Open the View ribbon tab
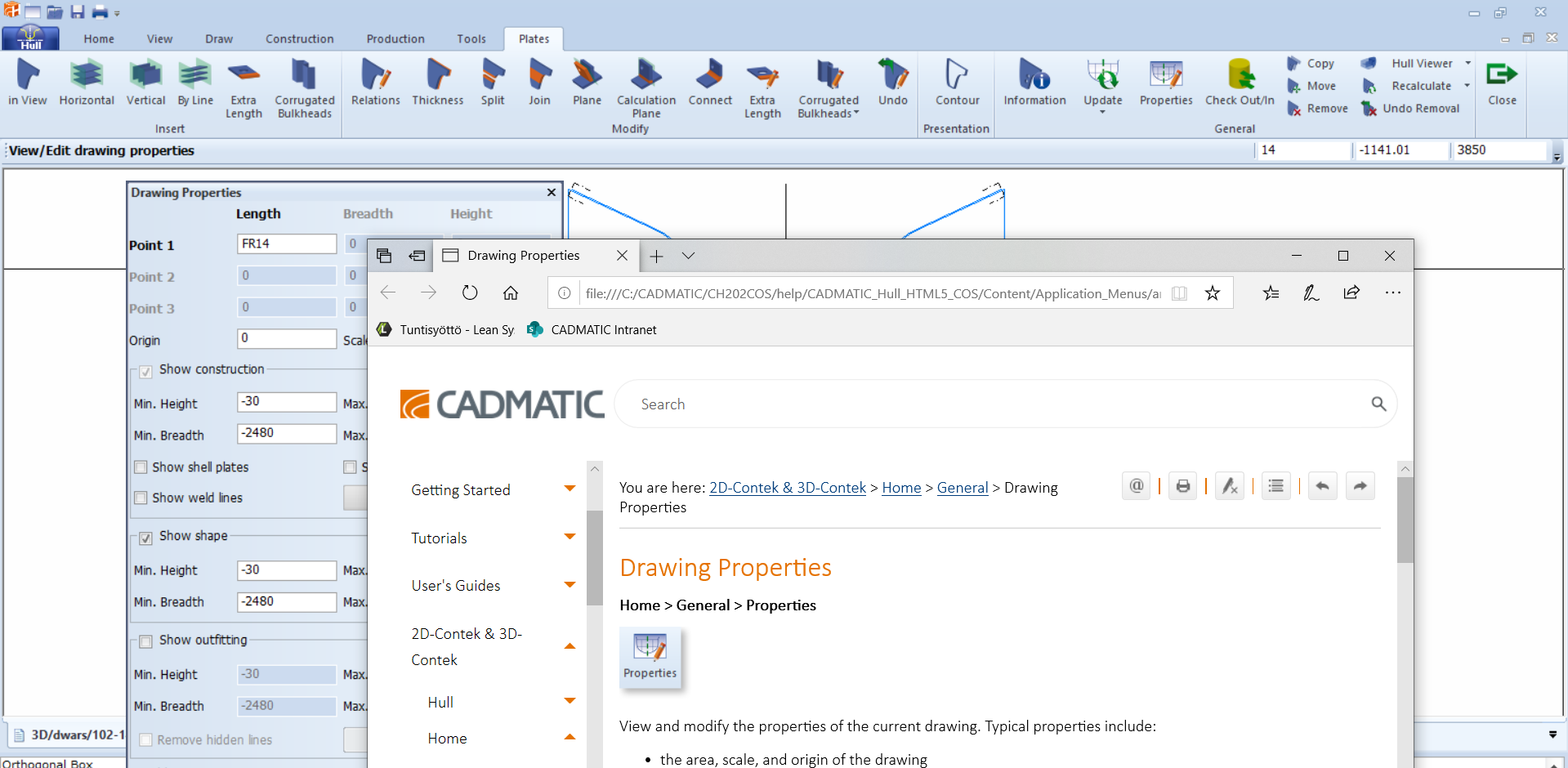This screenshot has height=768, width=1568. (159, 38)
